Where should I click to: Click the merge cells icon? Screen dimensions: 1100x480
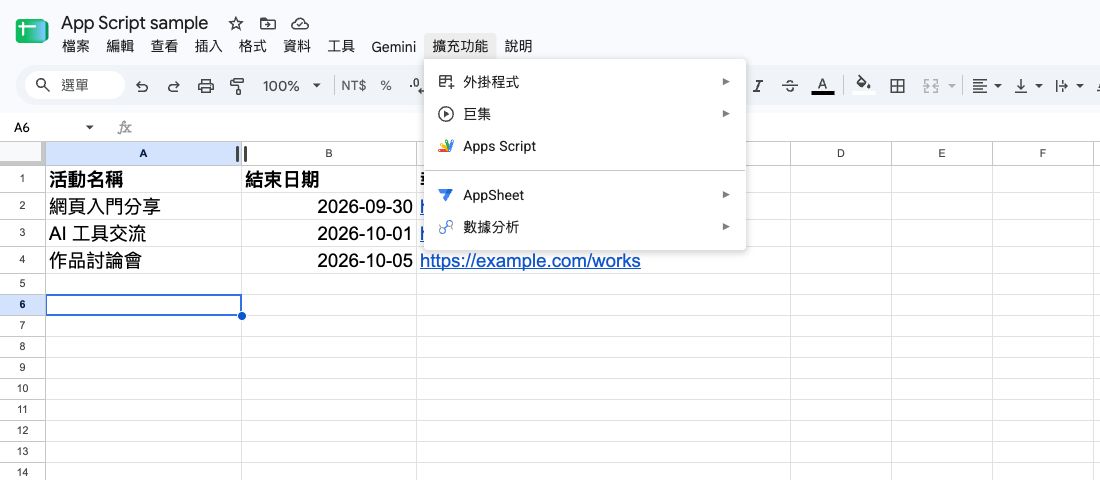(931, 86)
